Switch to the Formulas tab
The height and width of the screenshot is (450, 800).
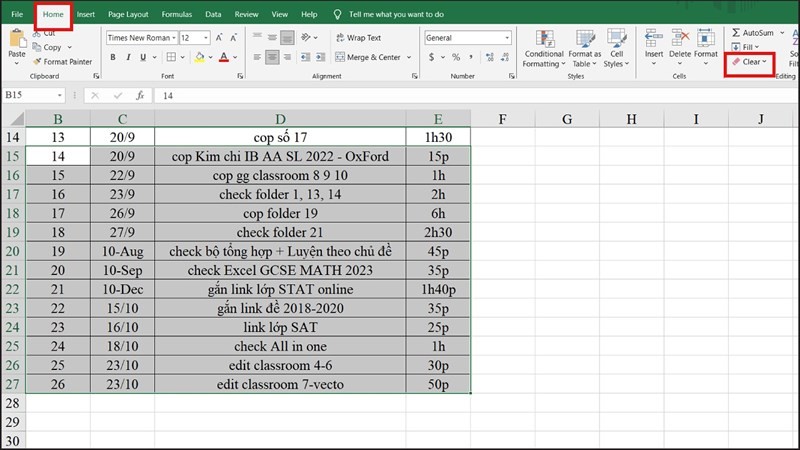tap(177, 14)
